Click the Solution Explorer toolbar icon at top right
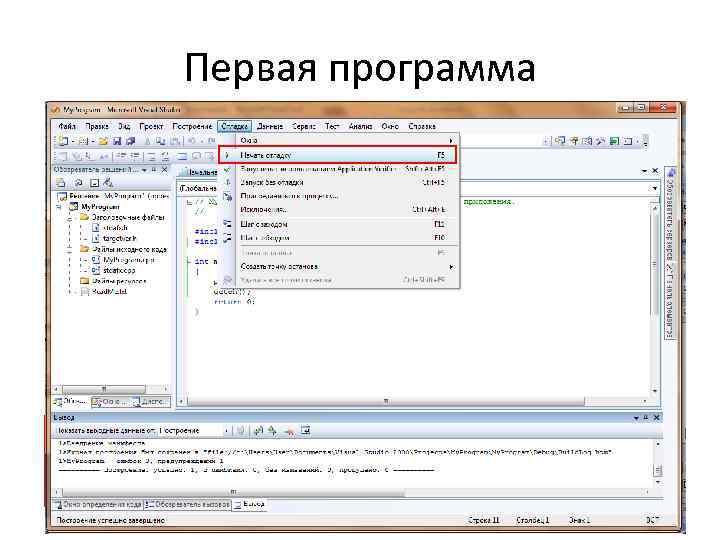Viewport: 720px width, 540px height. pyautogui.click(x=560, y=141)
